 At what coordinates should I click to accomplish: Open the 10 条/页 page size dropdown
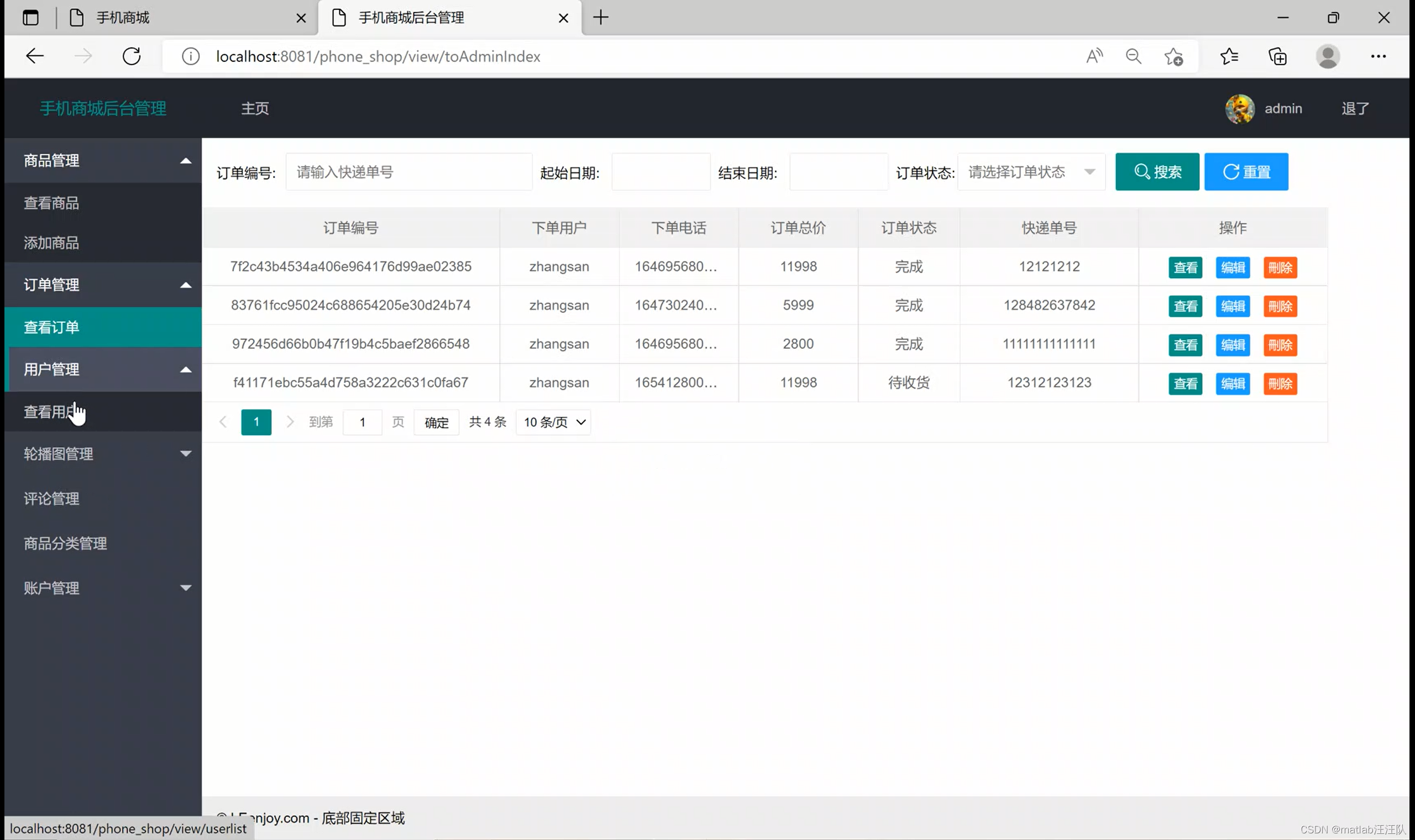pyautogui.click(x=553, y=422)
